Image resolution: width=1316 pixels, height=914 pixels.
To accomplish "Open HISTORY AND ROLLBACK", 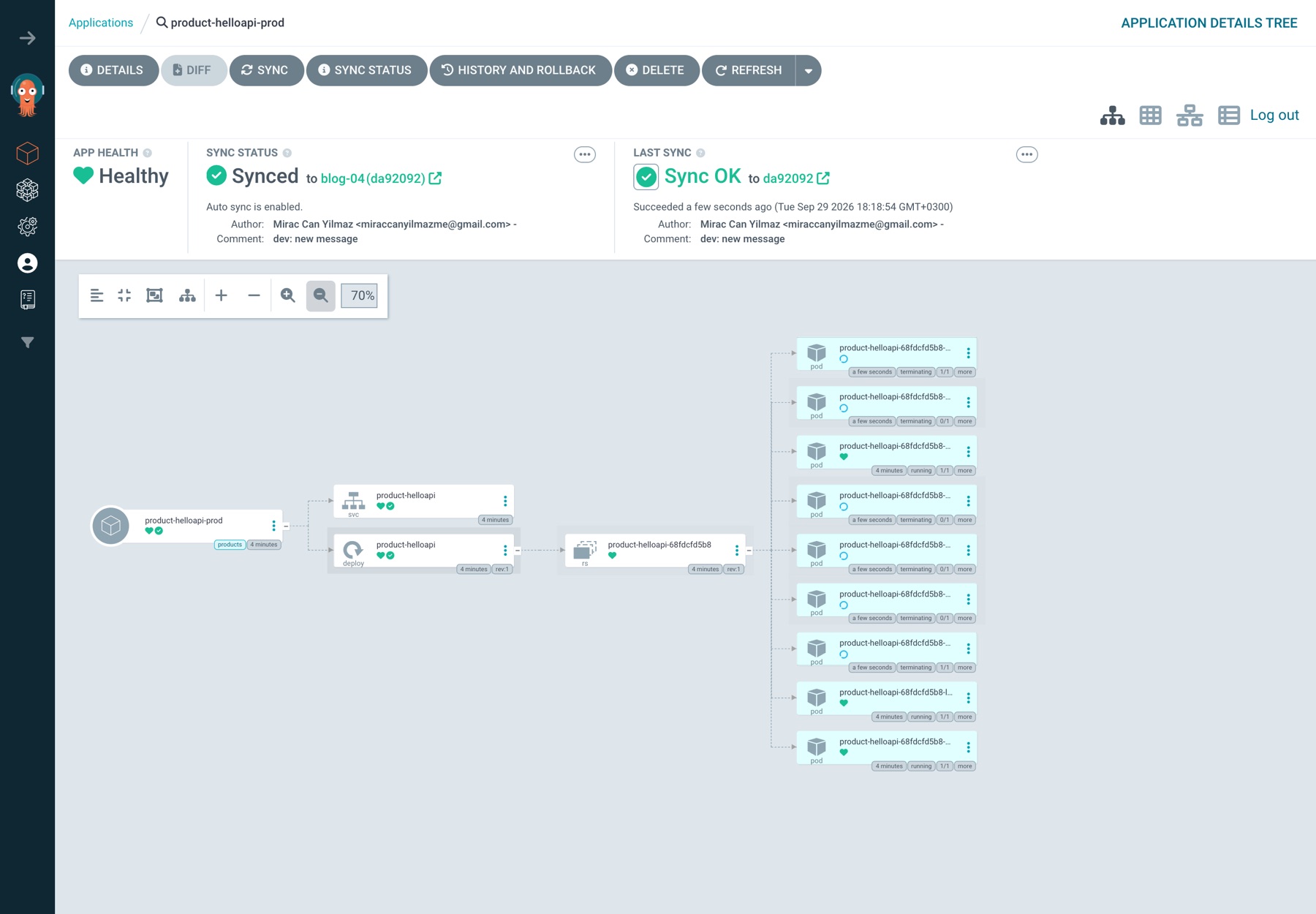I will 521,71.
